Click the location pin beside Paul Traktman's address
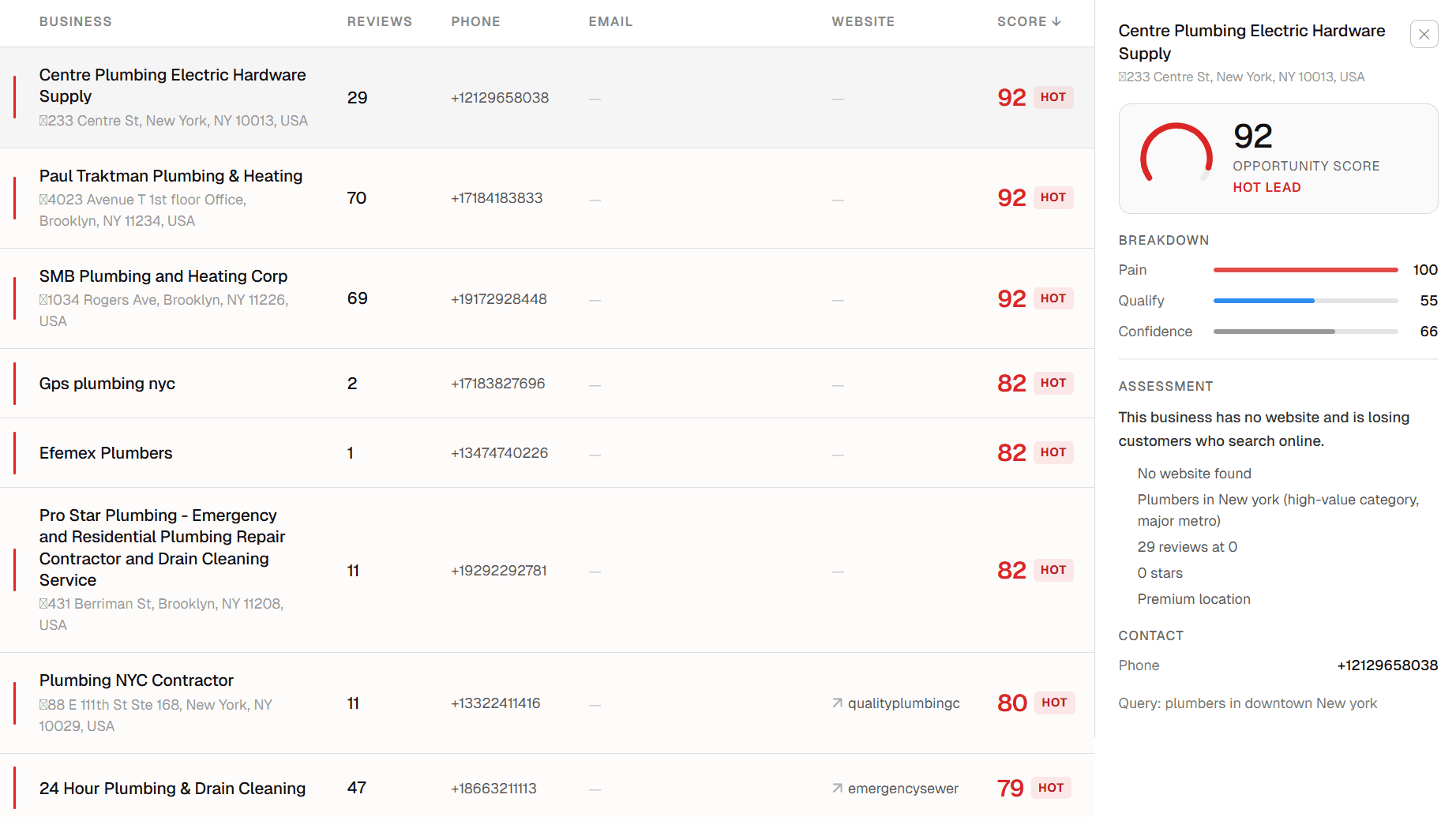The width and height of the screenshot is (1456, 817). click(x=43, y=199)
